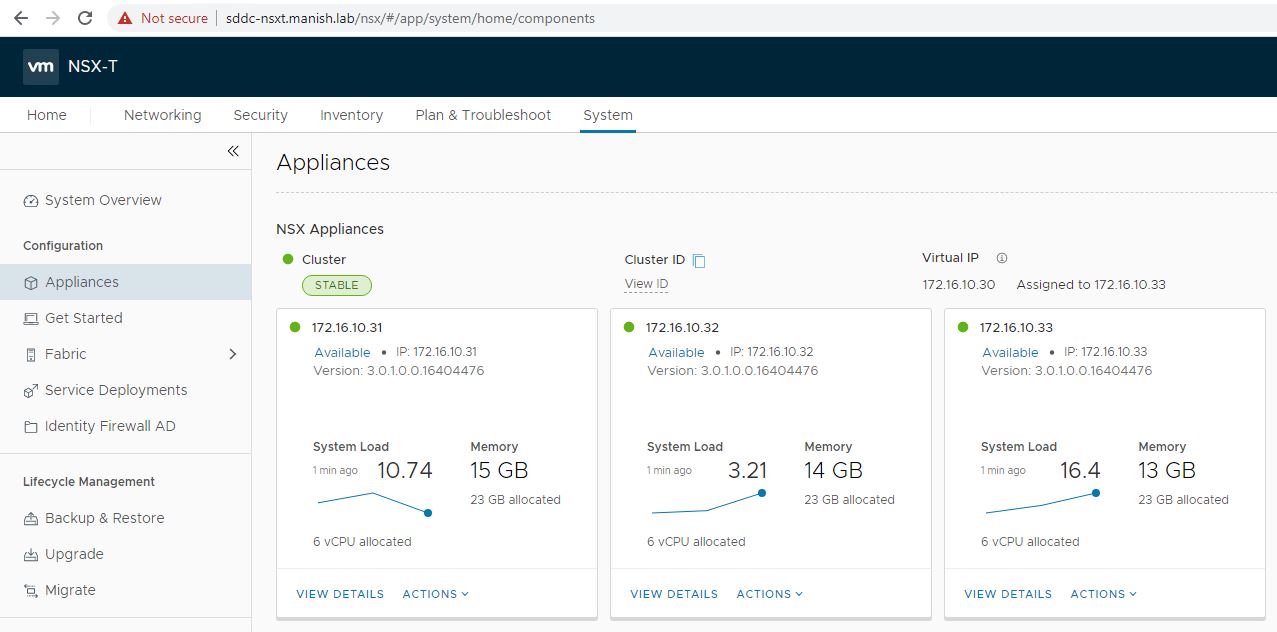Expand the Fabric submenu arrow
The image size is (1277, 632).
pyautogui.click(x=233, y=354)
